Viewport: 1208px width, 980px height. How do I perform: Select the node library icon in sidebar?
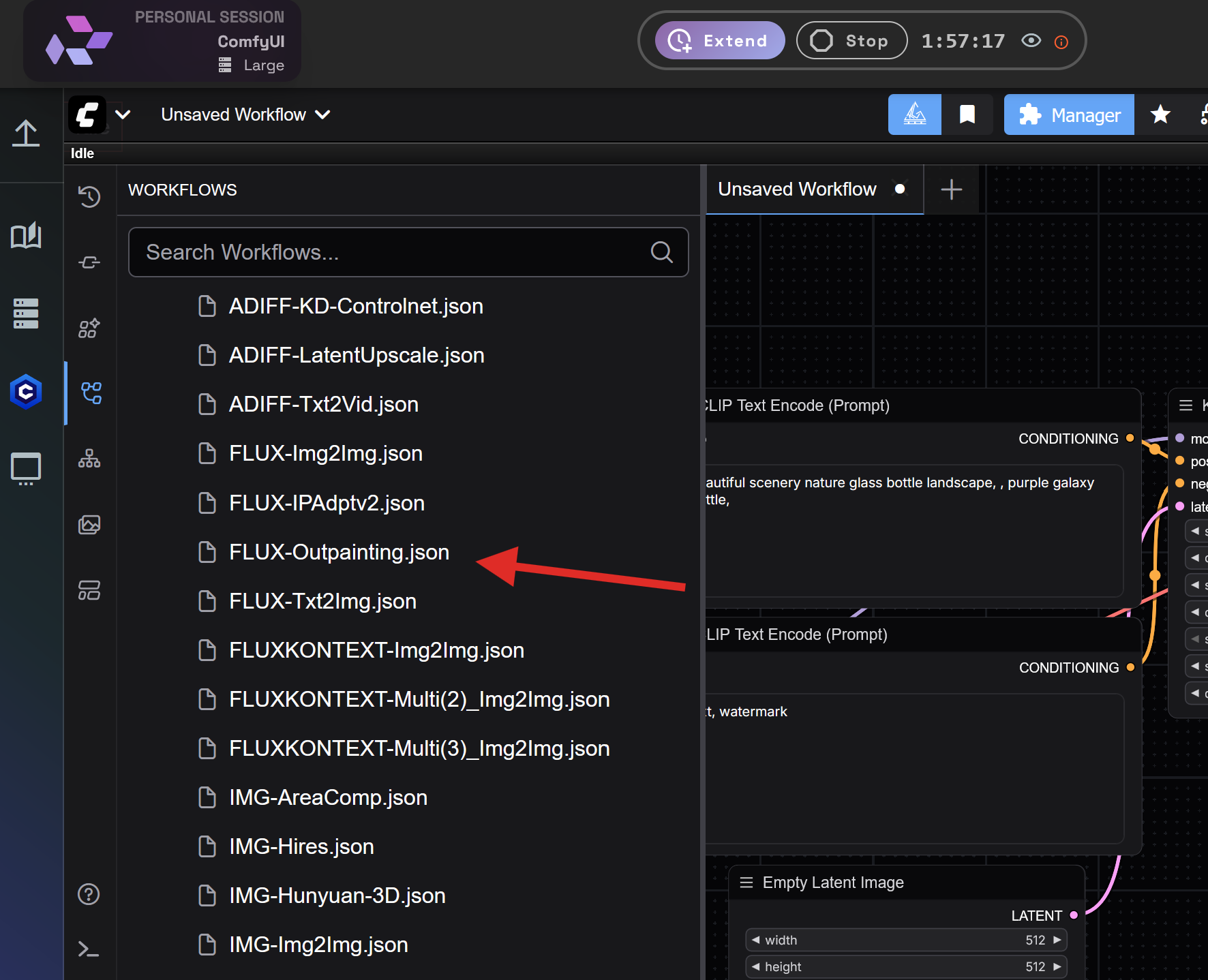pos(88,328)
